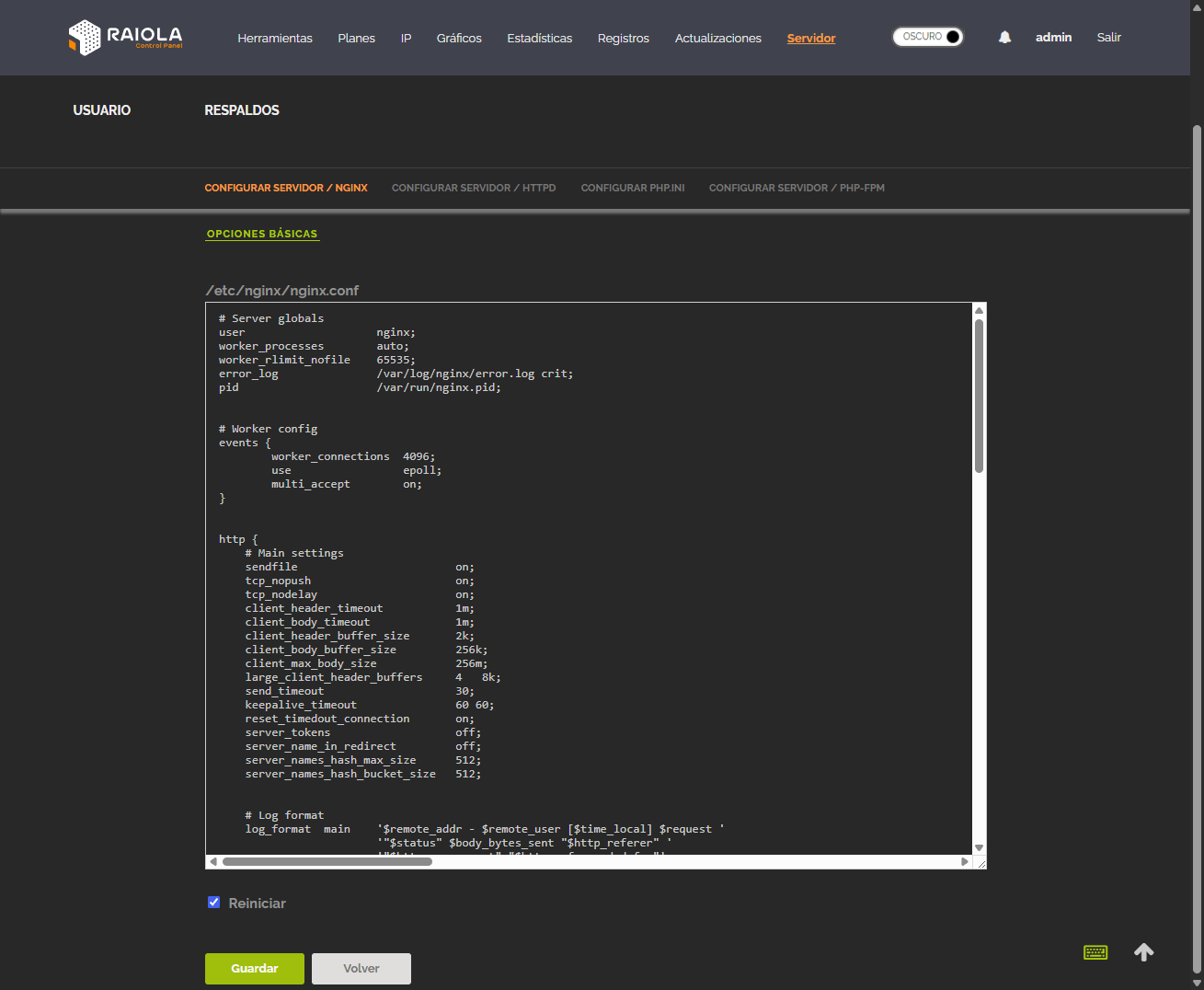Switch to Configurar Servidor / HTTPD tab
This screenshot has width=1204, height=990.
(x=474, y=188)
